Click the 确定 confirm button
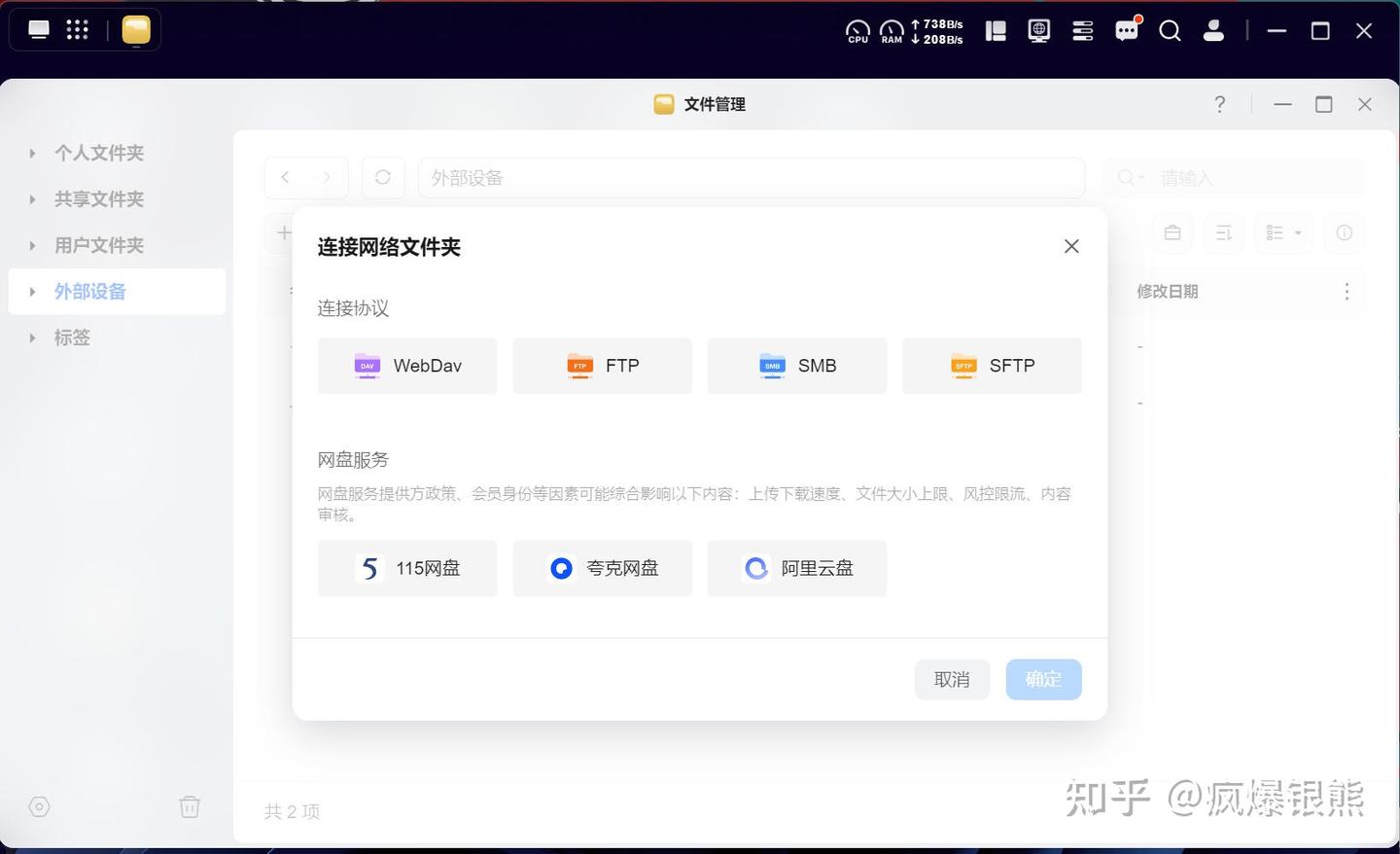 [1043, 679]
